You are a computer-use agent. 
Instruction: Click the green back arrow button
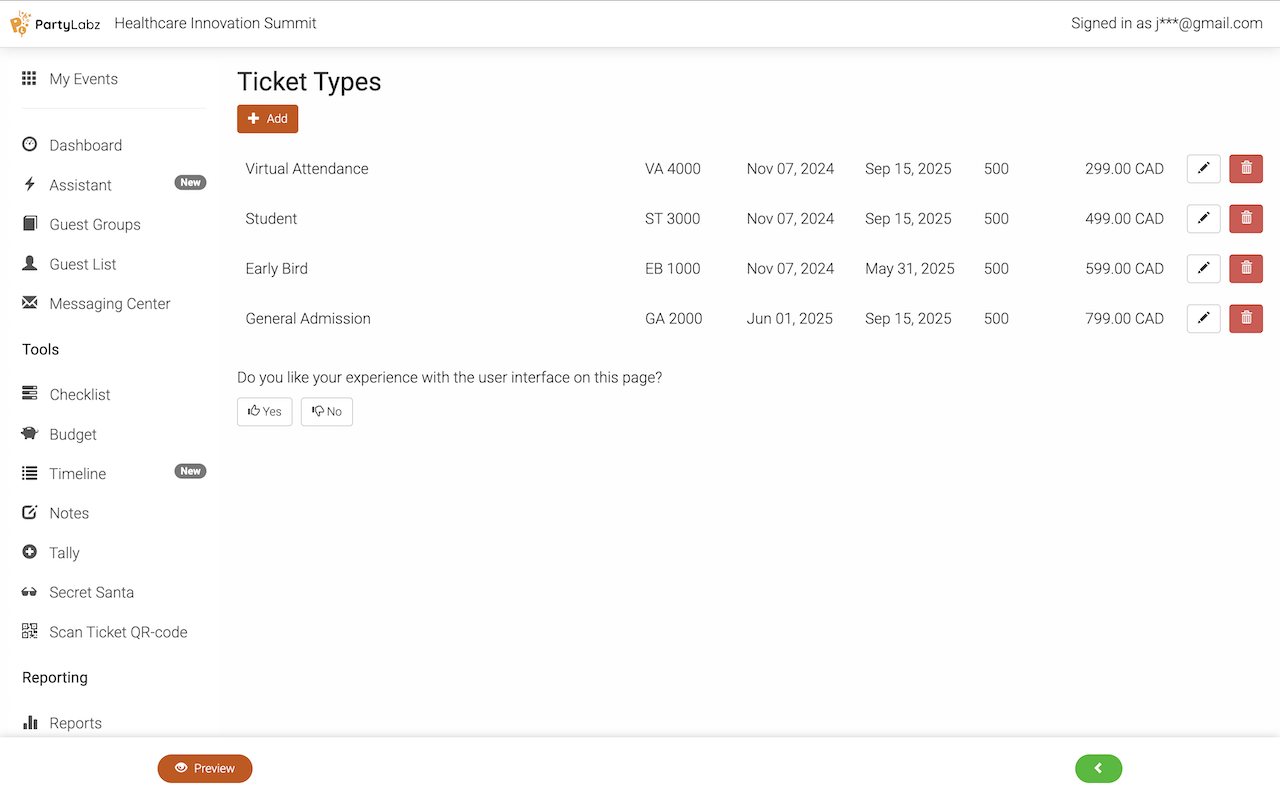pos(1098,768)
